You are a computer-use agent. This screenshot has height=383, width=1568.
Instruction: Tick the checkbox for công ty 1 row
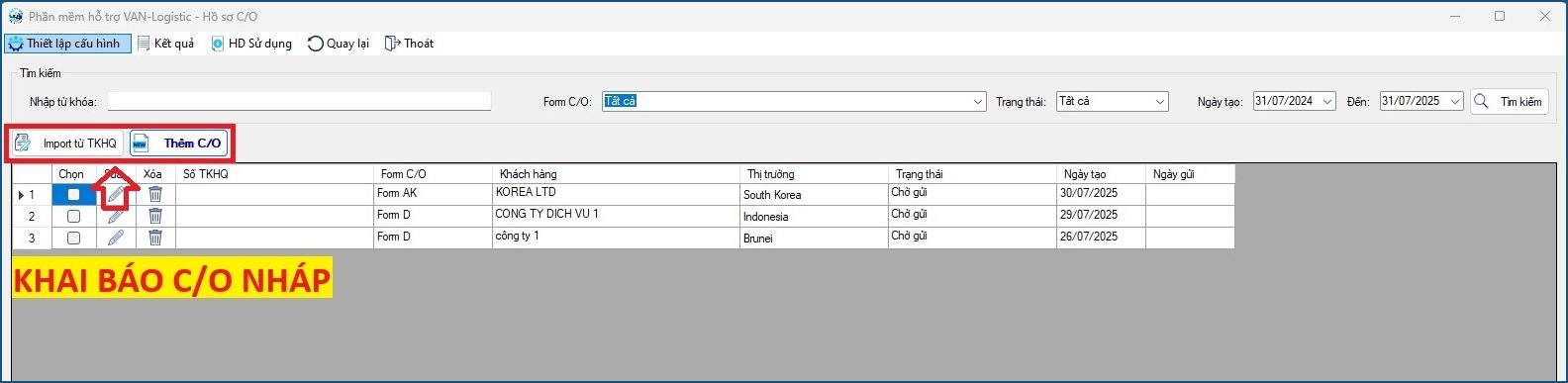point(73,238)
